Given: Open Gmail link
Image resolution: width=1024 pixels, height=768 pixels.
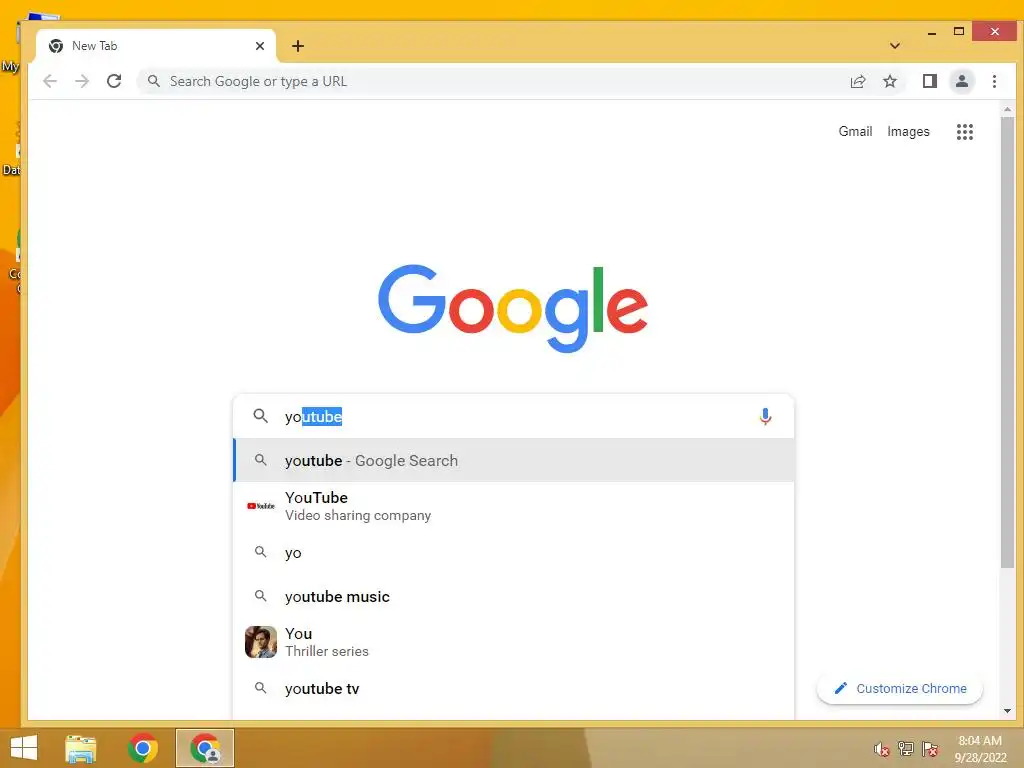Looking at the screenshot, I should point(855,131).
